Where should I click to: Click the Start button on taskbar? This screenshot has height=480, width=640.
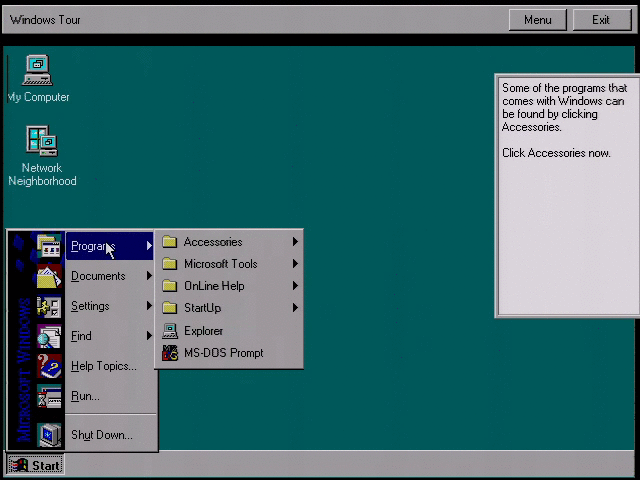[x=36, y=465]
